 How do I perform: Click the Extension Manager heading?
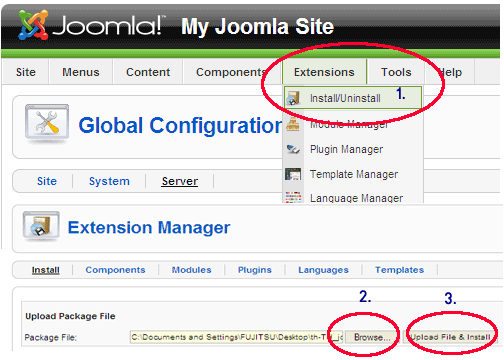click(149, 228)
